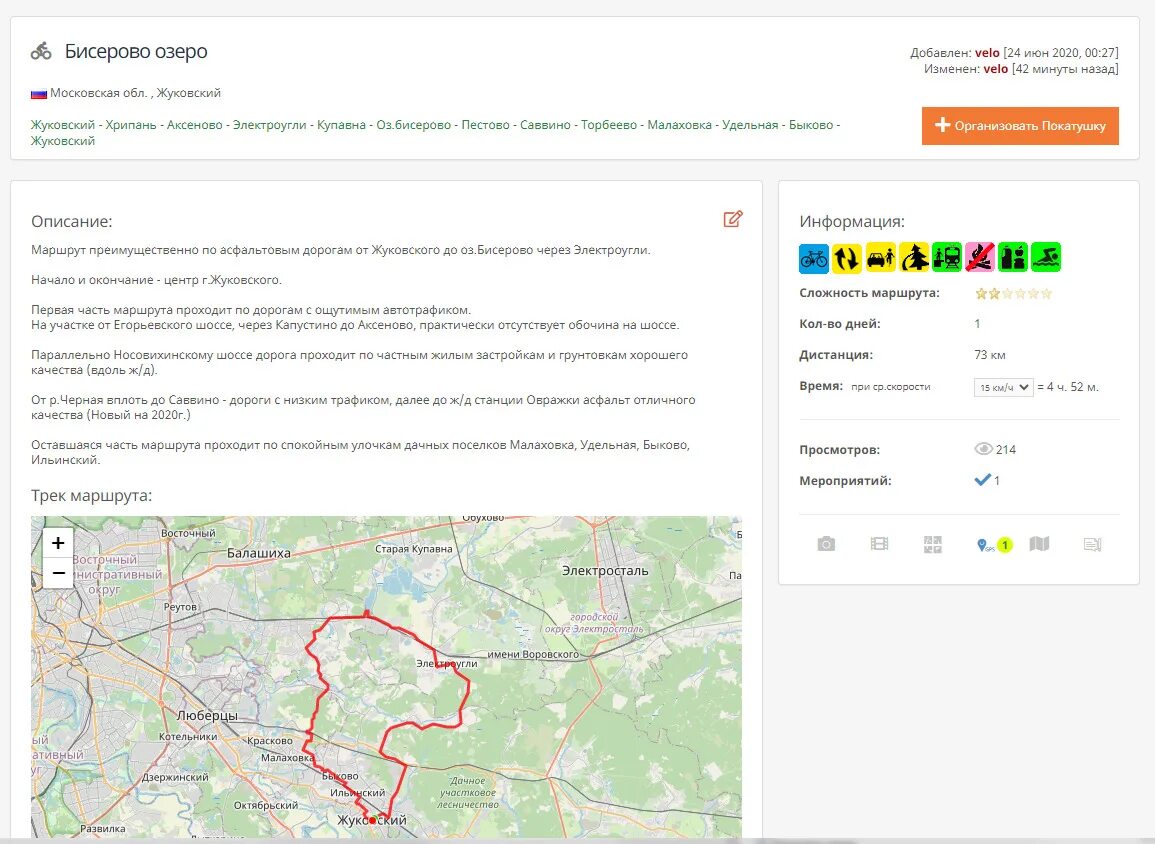Click the Саввино waypoint link
This screenshot has width=1155, height=844.
click(x=545, y=125)
